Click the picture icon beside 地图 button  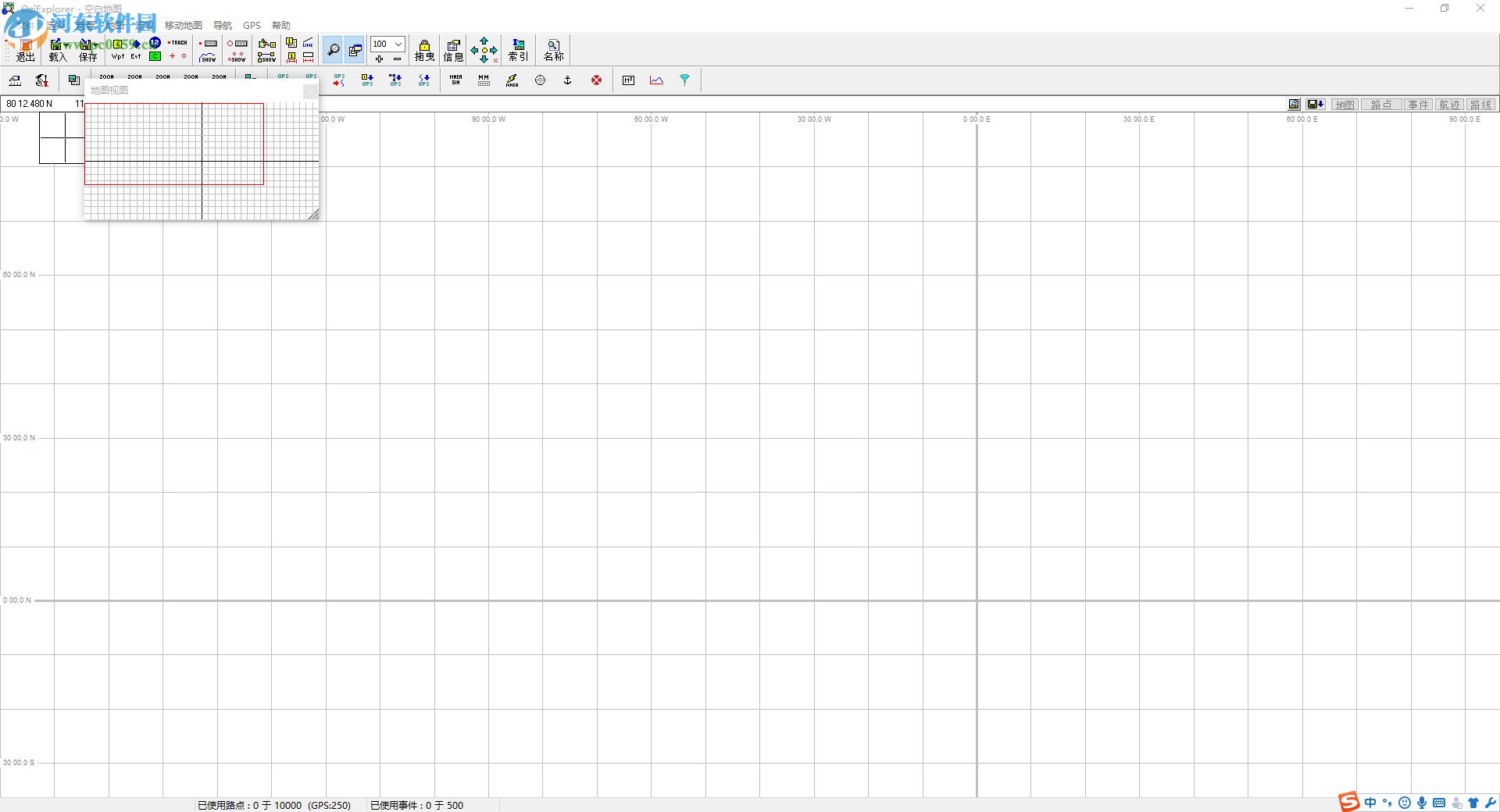[1294, 105]
